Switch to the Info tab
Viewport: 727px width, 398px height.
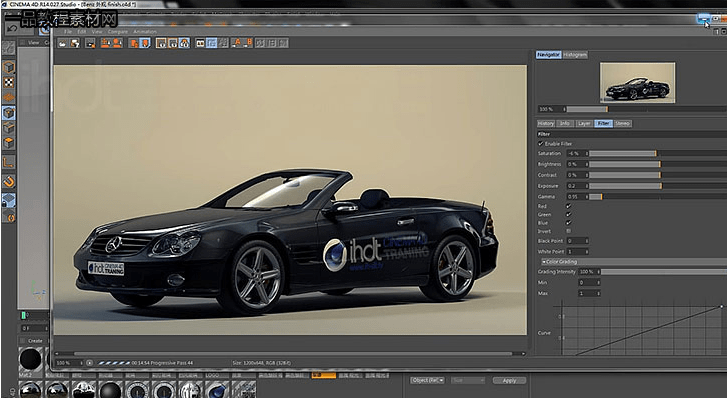(x=564, y=123)
